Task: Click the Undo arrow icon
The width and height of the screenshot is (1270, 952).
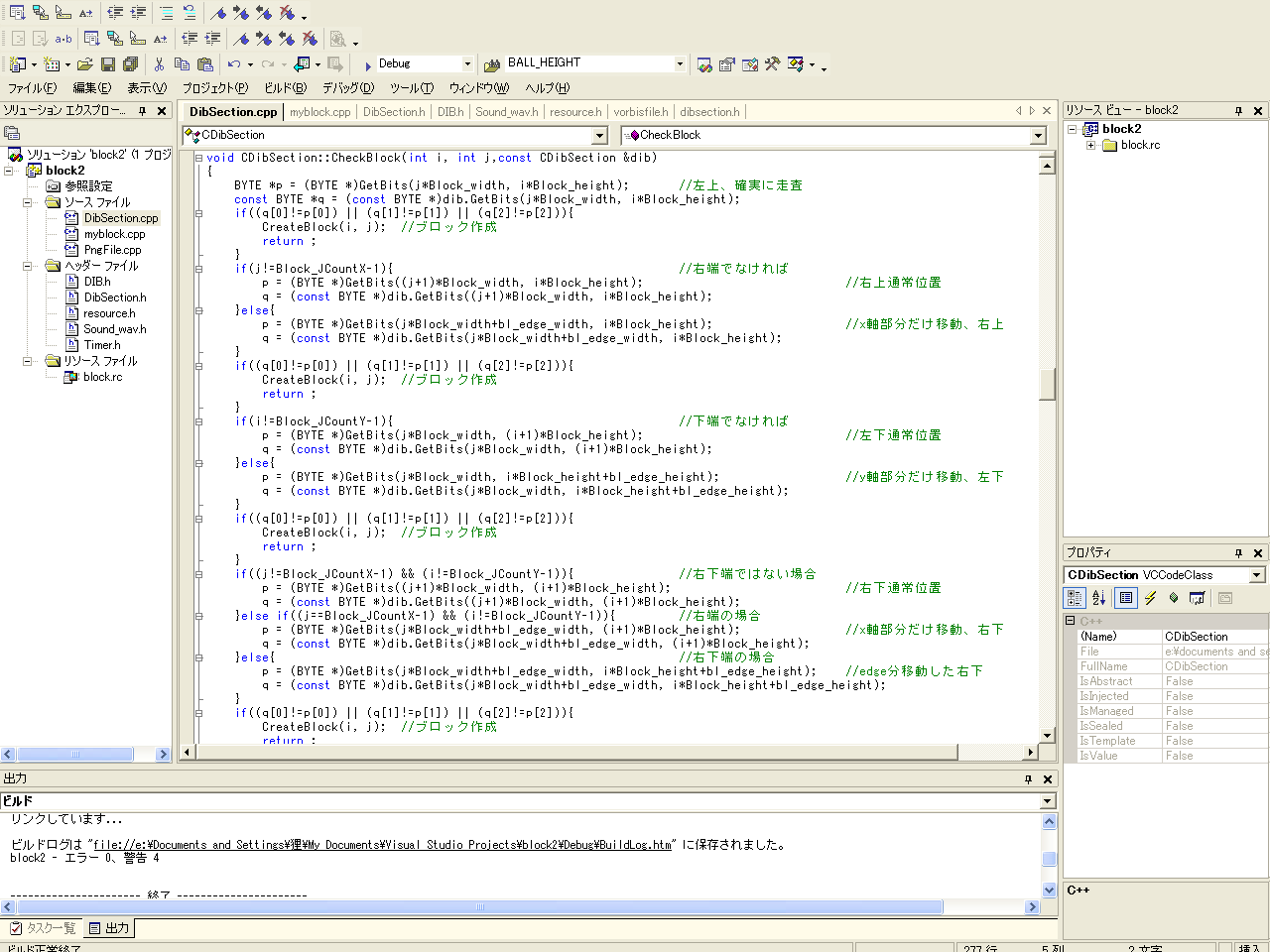Action: click(234, 64)
